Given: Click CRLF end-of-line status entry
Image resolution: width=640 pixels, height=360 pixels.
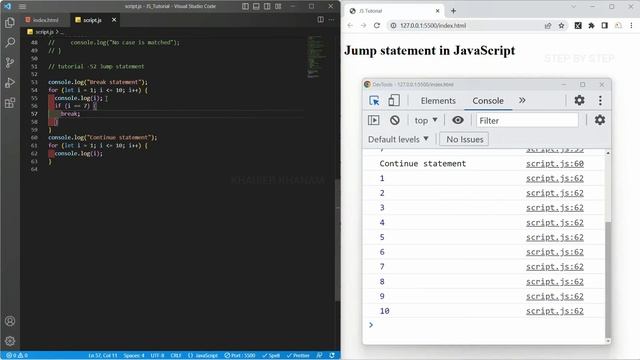Looking at the screenshot, I should [x=176, y=356].
